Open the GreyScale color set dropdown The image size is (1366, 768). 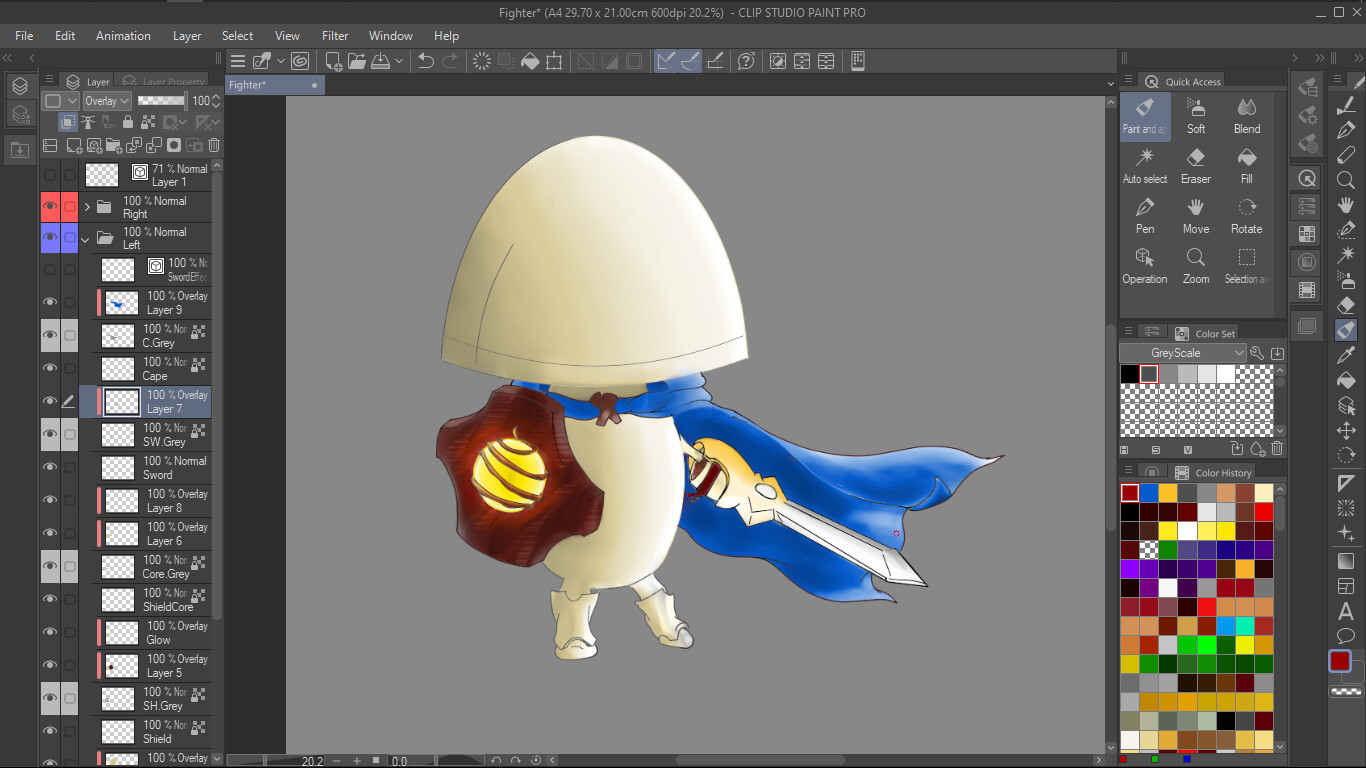coord(1182,352)
